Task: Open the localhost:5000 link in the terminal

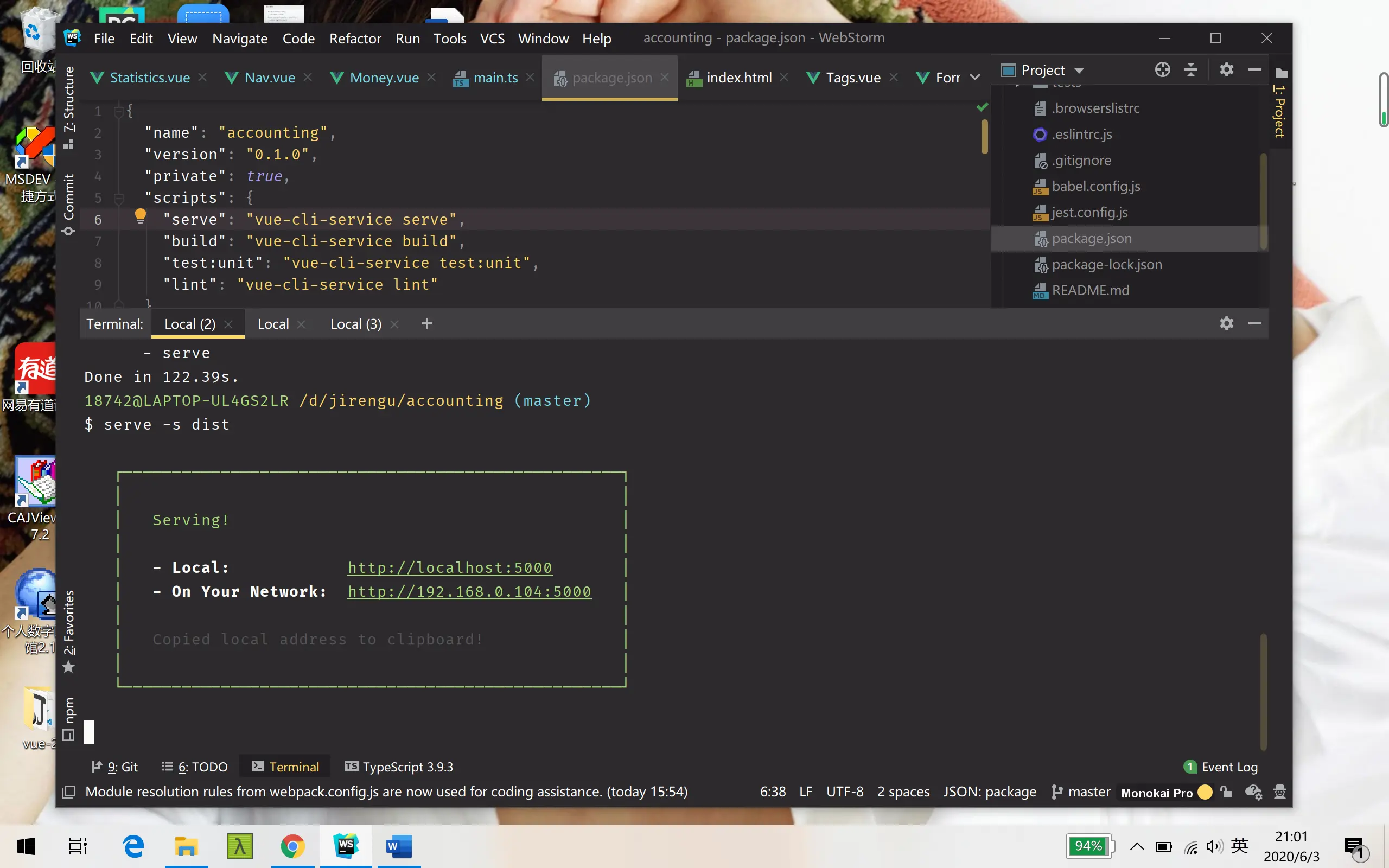Action: pos(449,568)
